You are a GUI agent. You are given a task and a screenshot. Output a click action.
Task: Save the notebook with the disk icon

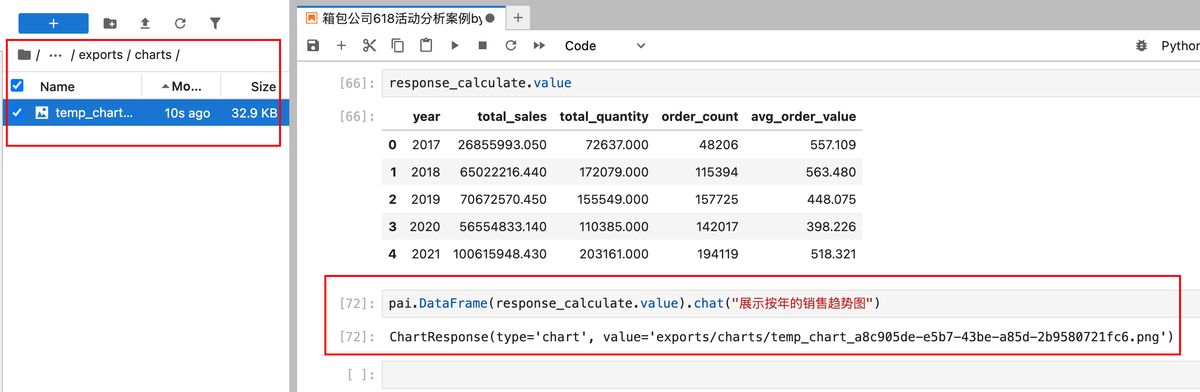pyautogui.click(x=314, y=46)
